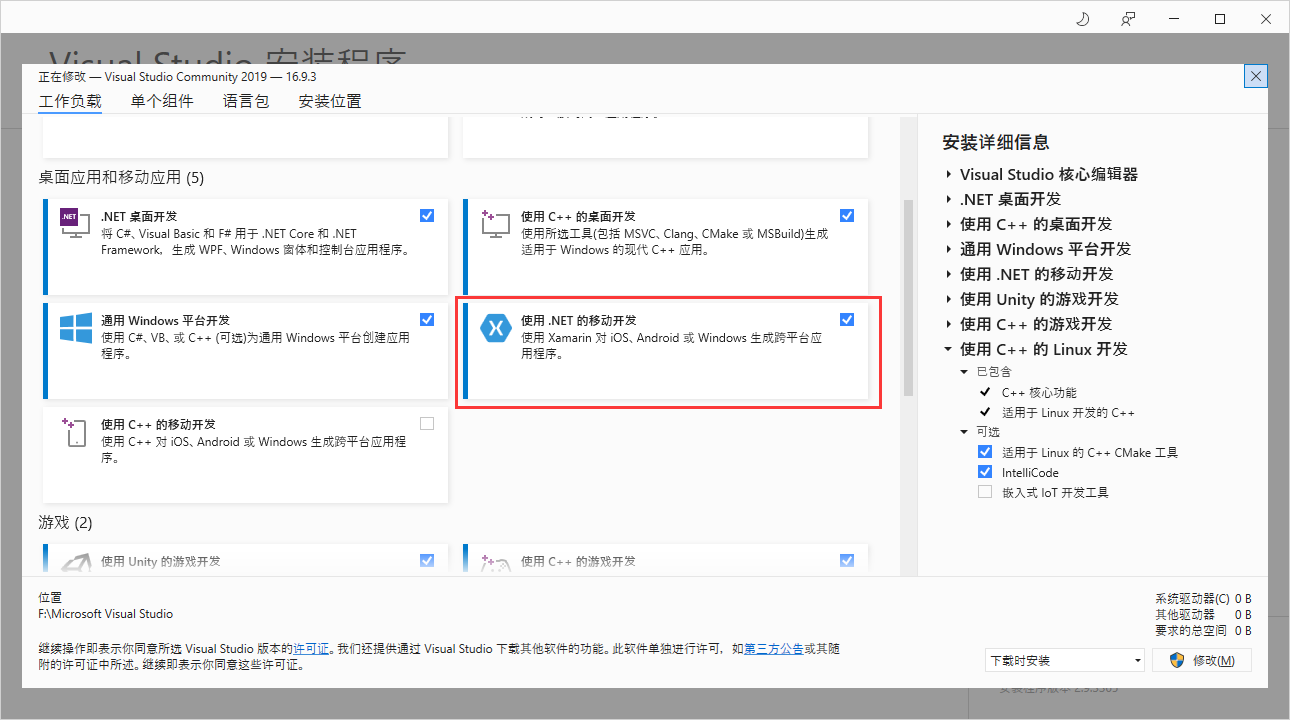This screenshot has width=1290, height=720.
Task: Check the 嵌入式 IoT 开发工具 option
Action: pyautogui.click(x=985, y=492)
